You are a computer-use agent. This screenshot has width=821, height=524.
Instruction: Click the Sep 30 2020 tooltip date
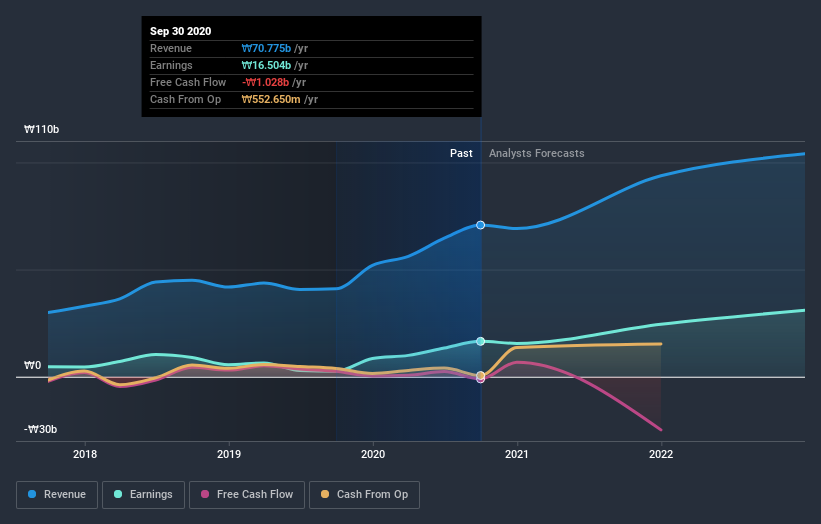point(181,31)
